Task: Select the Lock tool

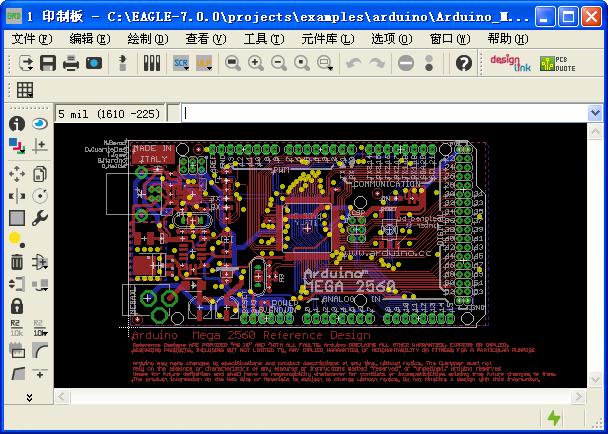Action: click(17, 306)
